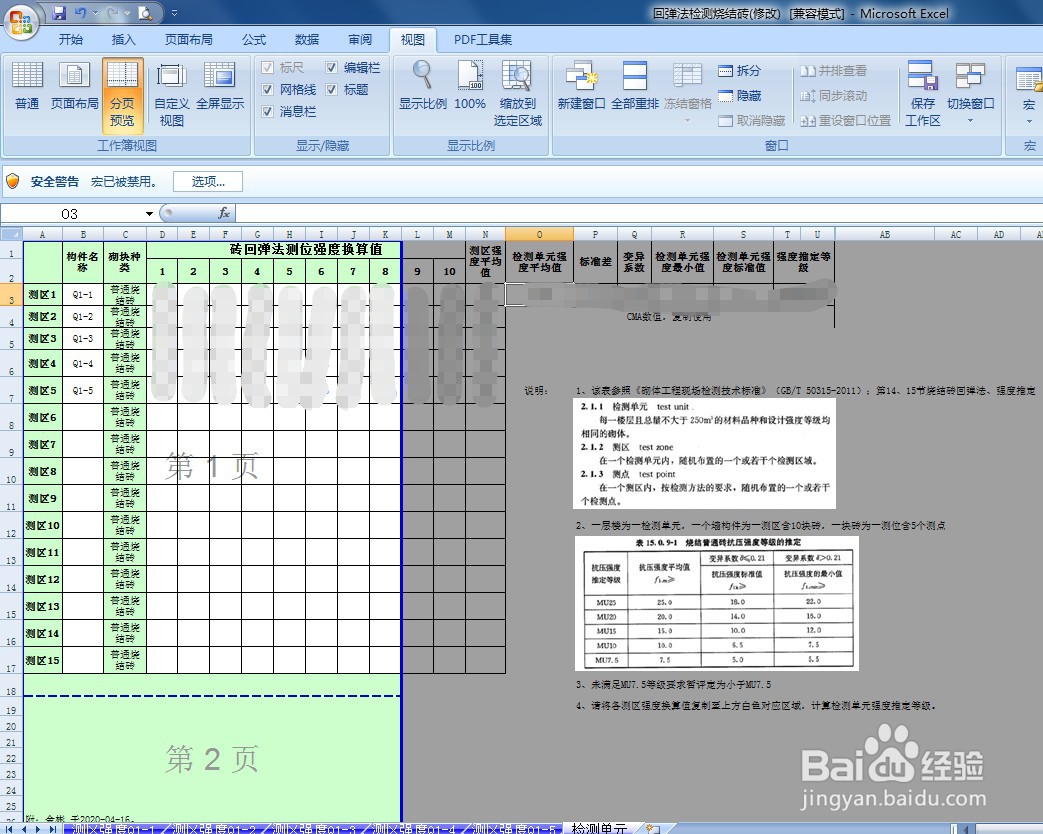Screen dimensions: 1043x834
Task: Save Workspace (保存工作区)
Action: (x=923, y=93)
